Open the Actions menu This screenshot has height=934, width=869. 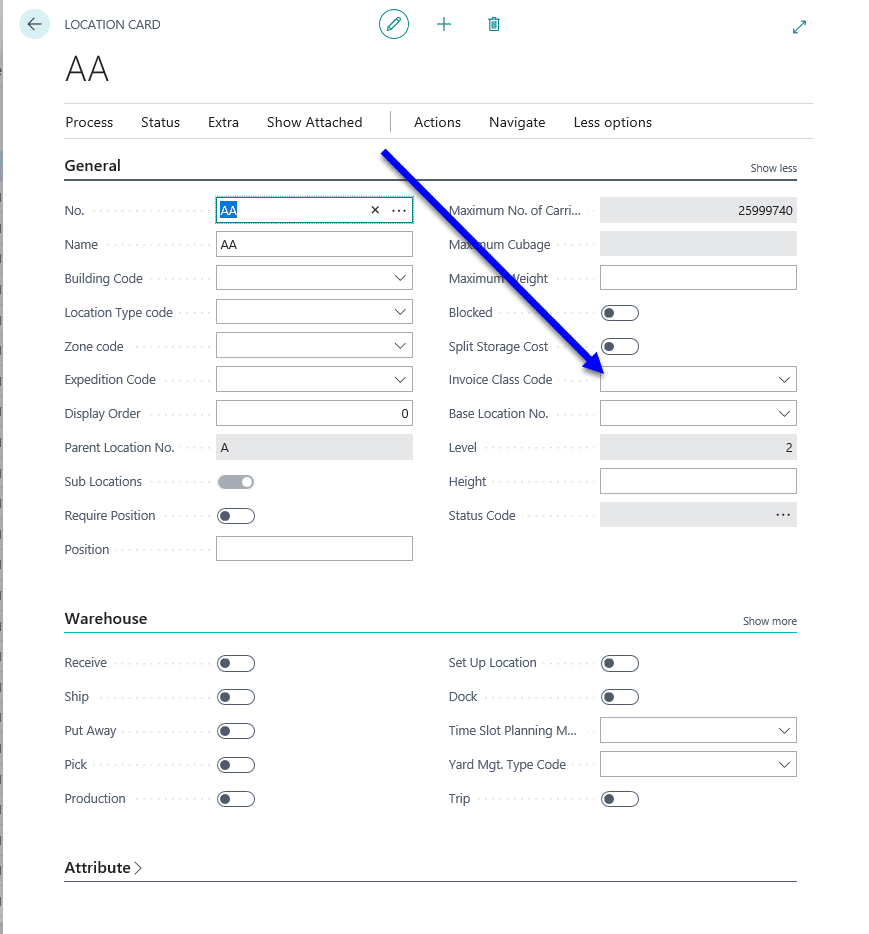(437, 122)
